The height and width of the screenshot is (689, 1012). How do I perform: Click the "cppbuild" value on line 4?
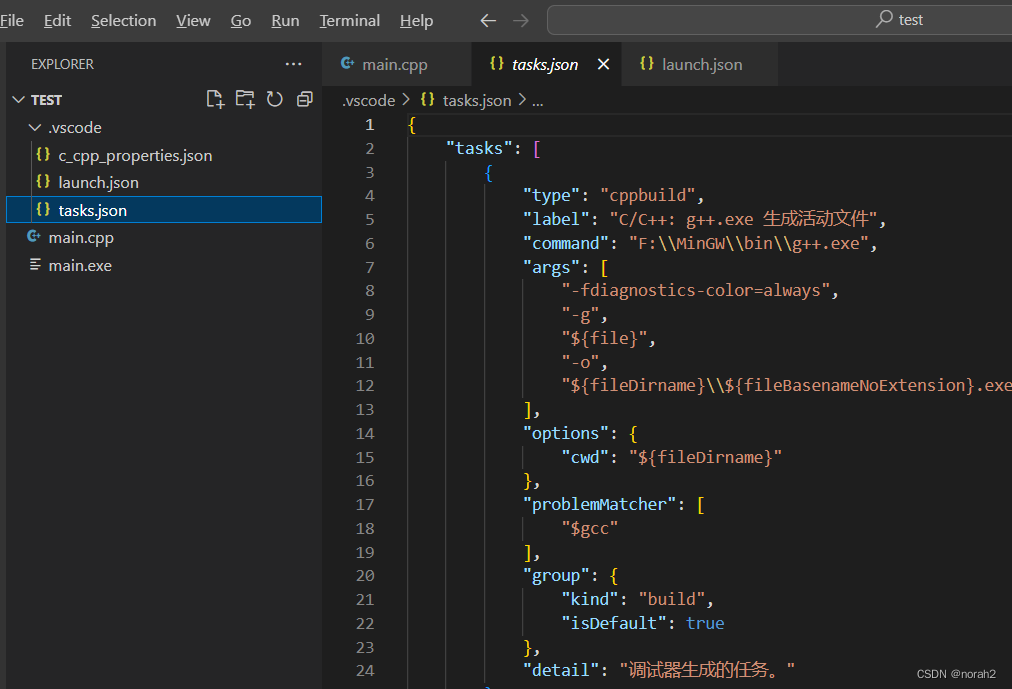[648, 195]
